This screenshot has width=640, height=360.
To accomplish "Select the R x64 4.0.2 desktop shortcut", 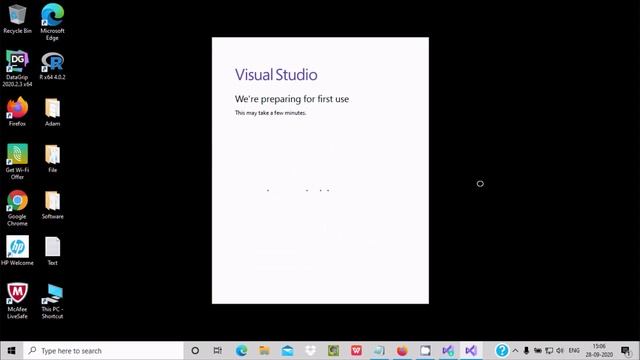I will point(52,65).
